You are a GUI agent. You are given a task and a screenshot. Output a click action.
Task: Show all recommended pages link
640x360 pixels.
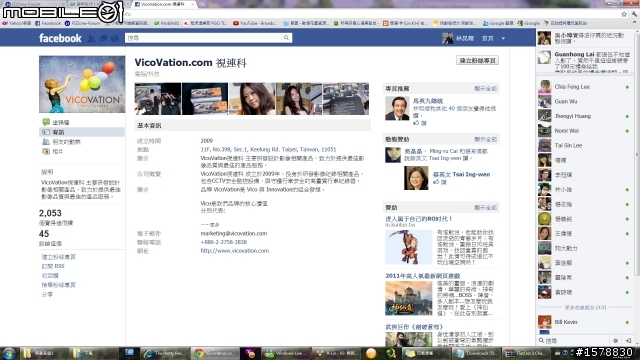coord(485,89)
